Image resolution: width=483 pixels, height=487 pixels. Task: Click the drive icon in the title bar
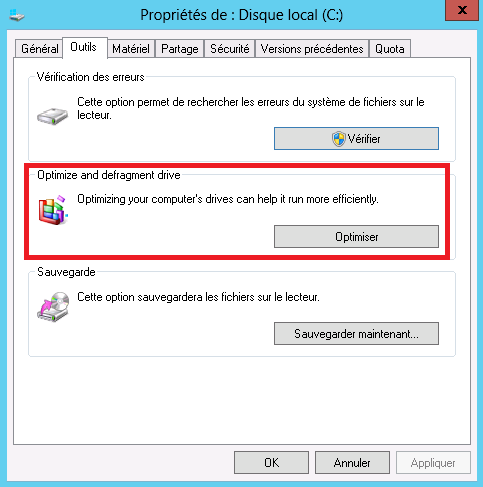pyautogui.click(x=17, y=15)
